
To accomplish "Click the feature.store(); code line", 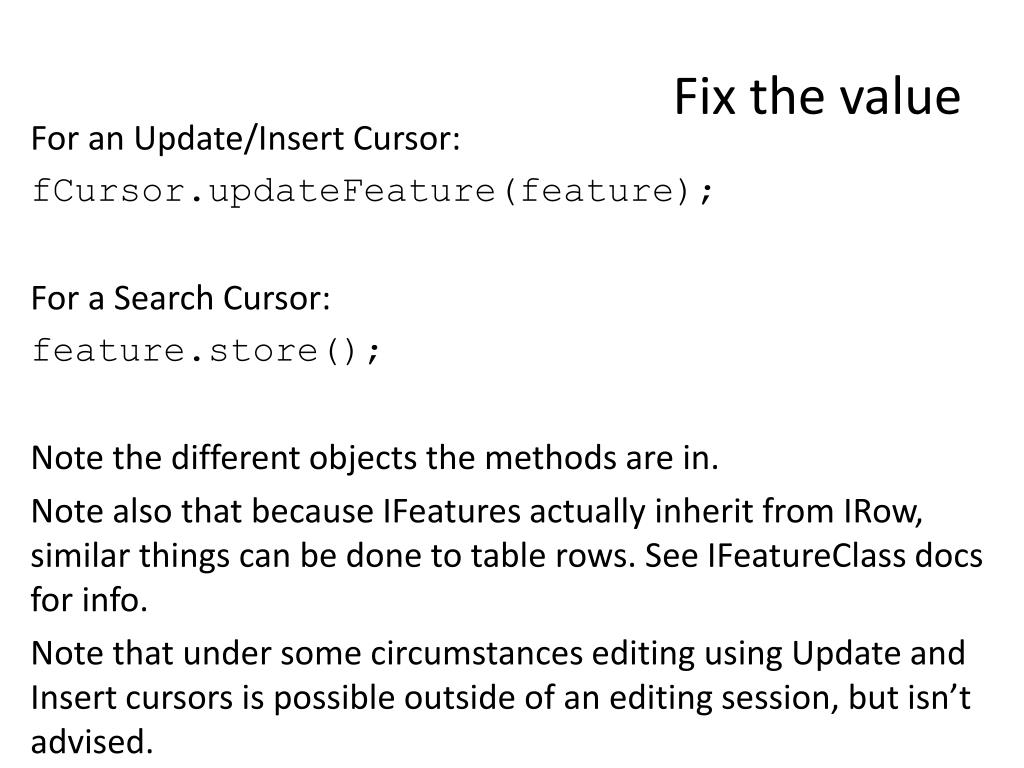I will click(x=206, y=351).
